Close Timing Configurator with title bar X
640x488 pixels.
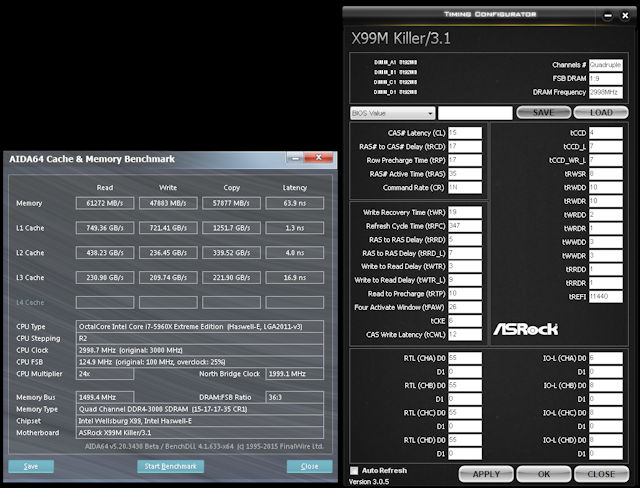625,16
